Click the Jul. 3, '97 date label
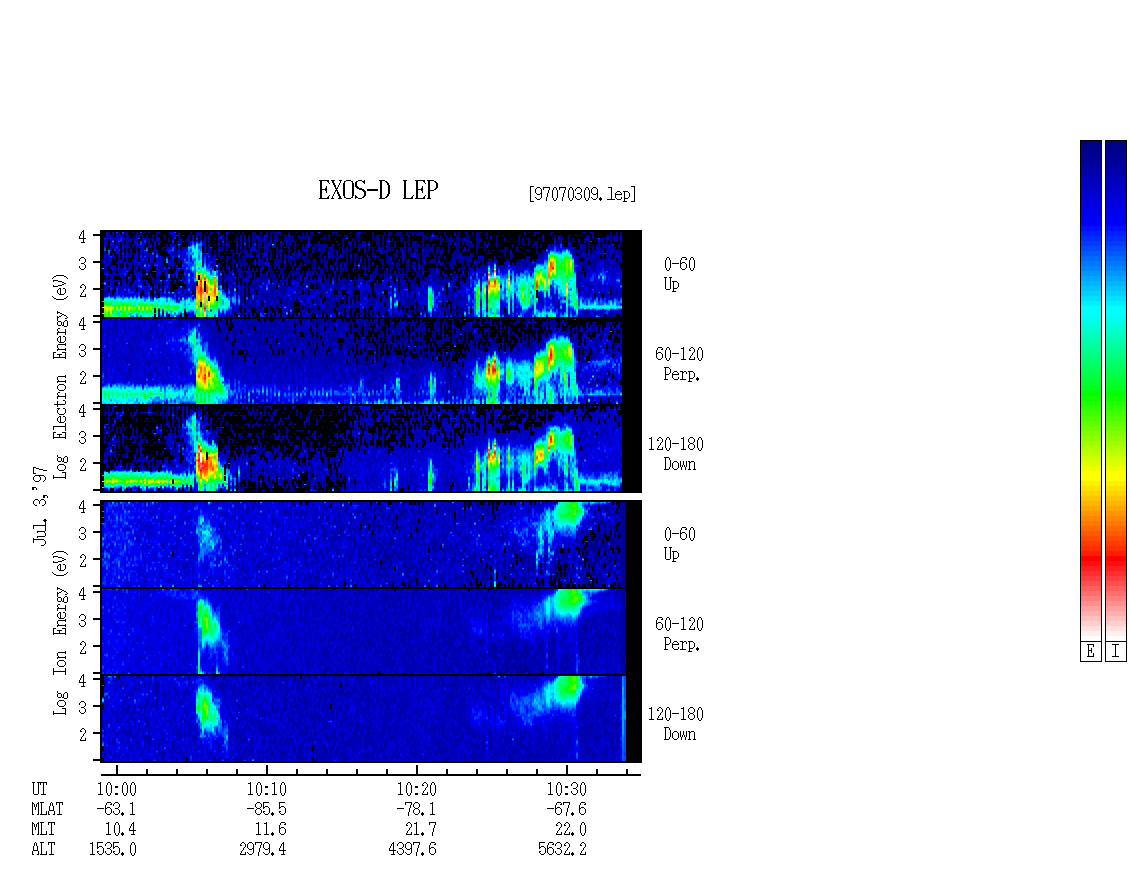The height and width of the screenshot is (875, 1130). [x=40, y=506]
